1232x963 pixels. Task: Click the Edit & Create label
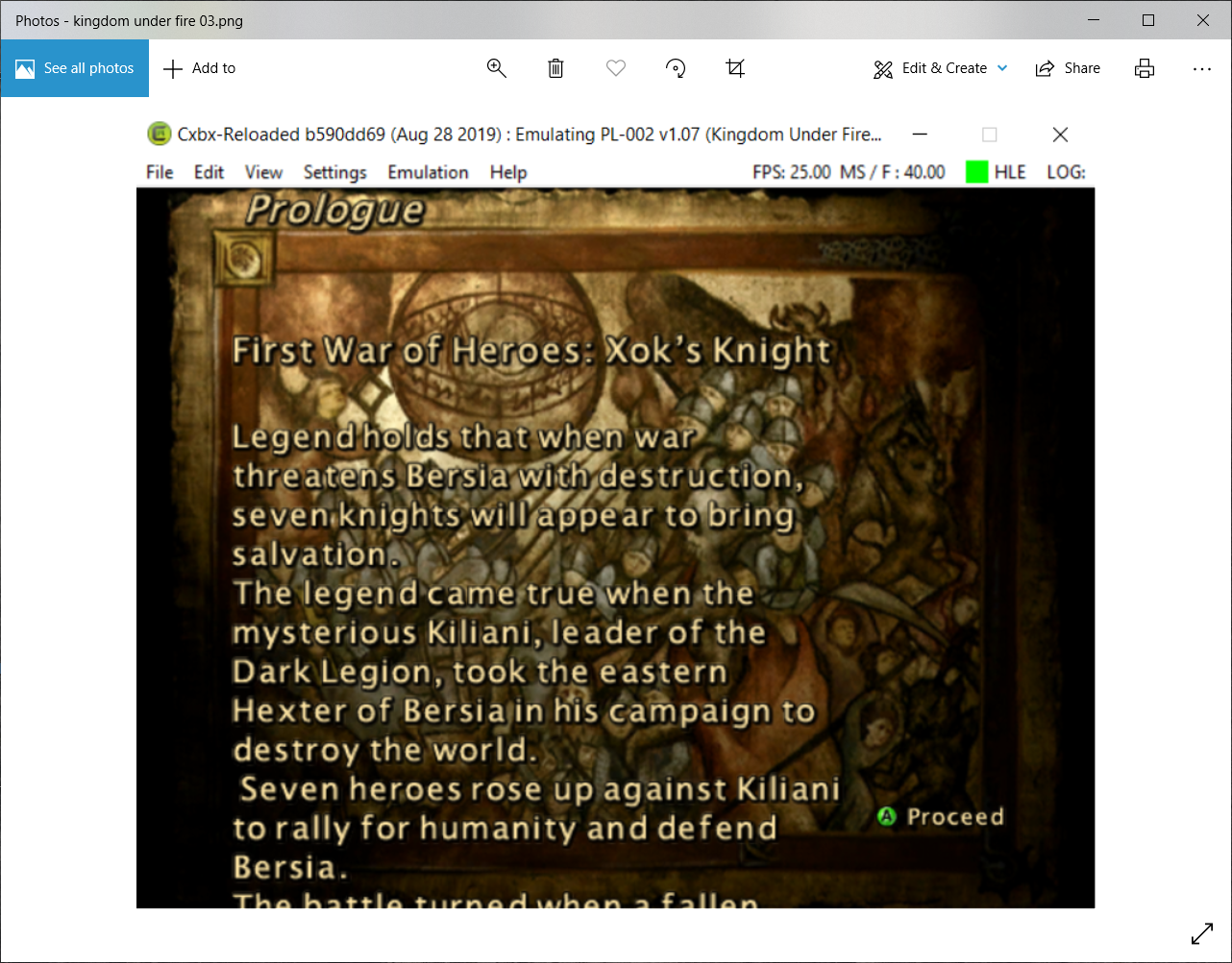point(945,68)
